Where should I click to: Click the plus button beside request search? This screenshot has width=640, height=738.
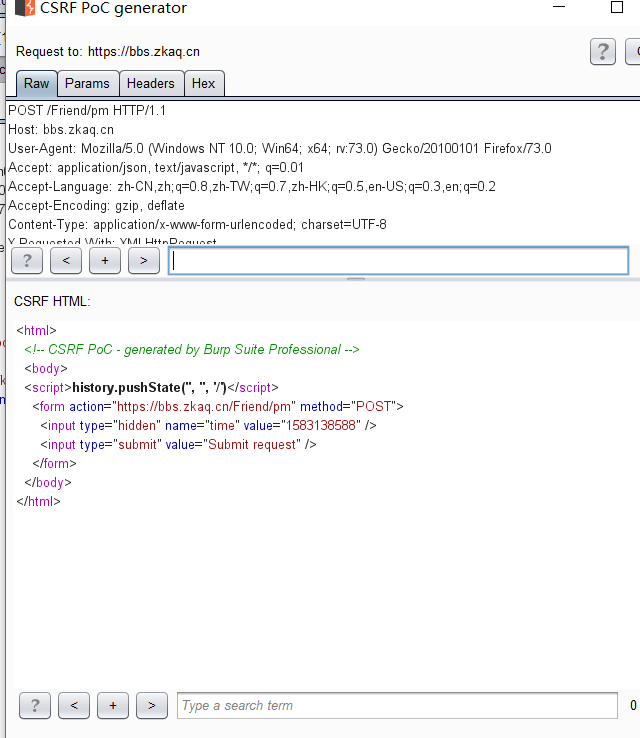tap(105, 260)
